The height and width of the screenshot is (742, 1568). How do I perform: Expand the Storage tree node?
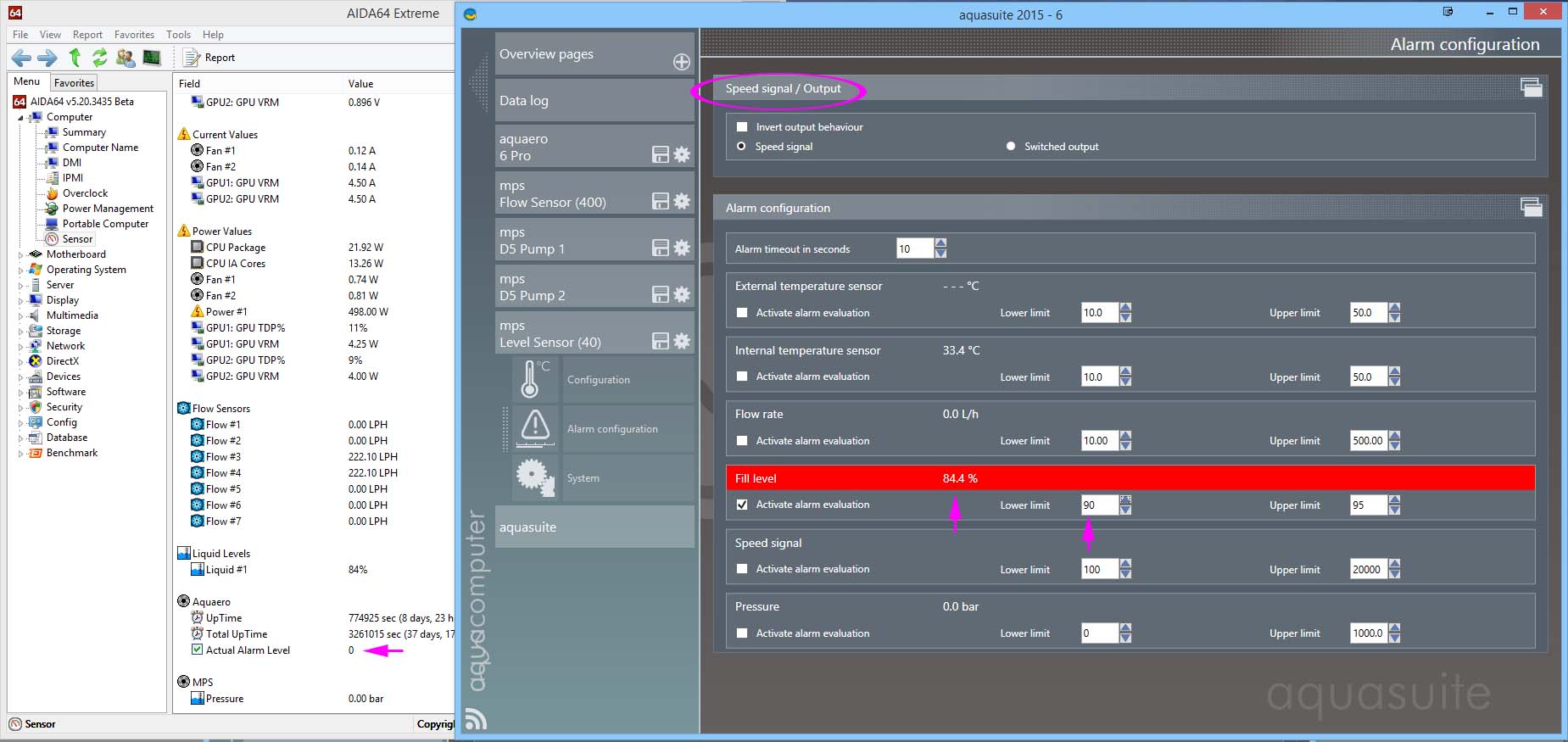coord(21,331)
